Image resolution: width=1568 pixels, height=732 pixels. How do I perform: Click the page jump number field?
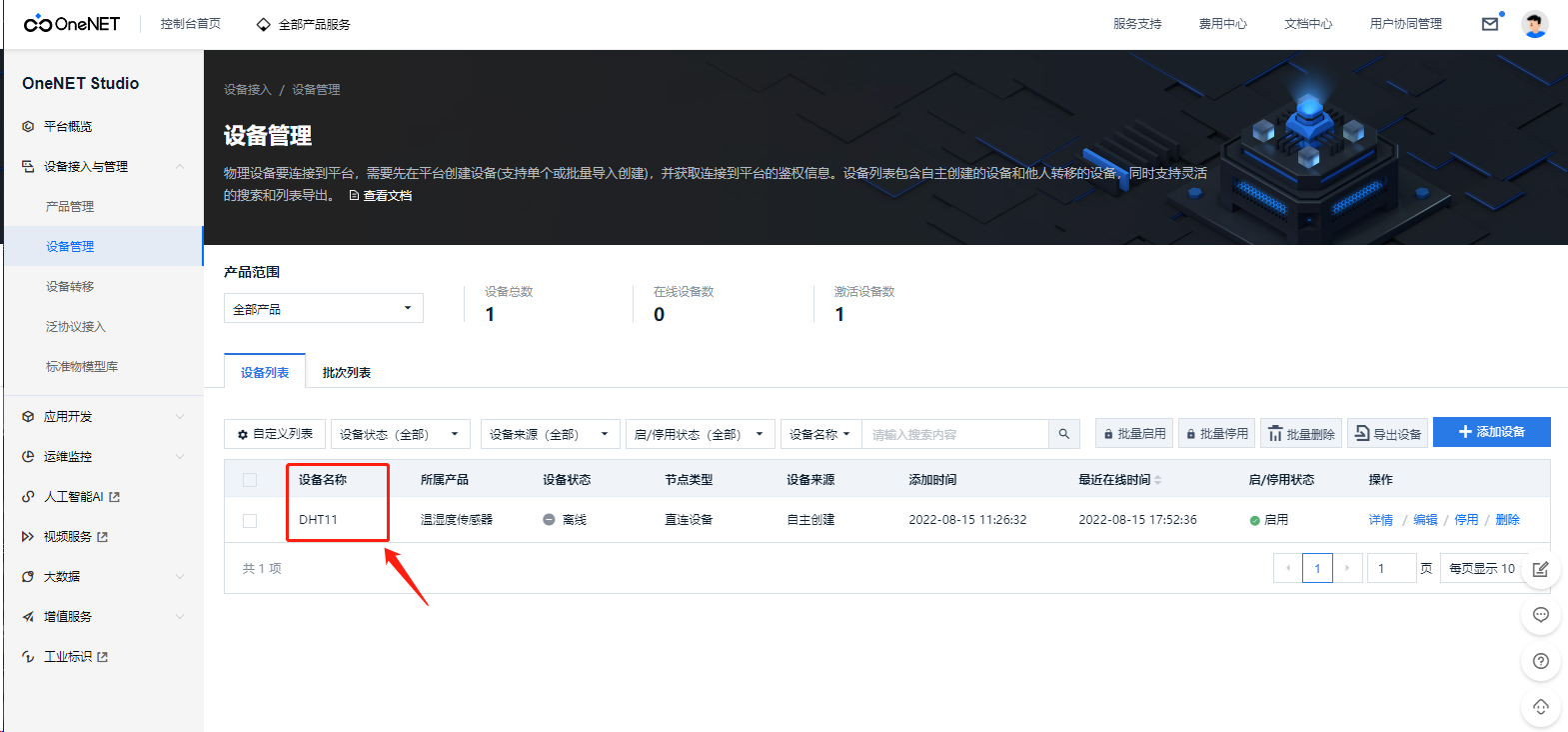[x=1391, y=568]
